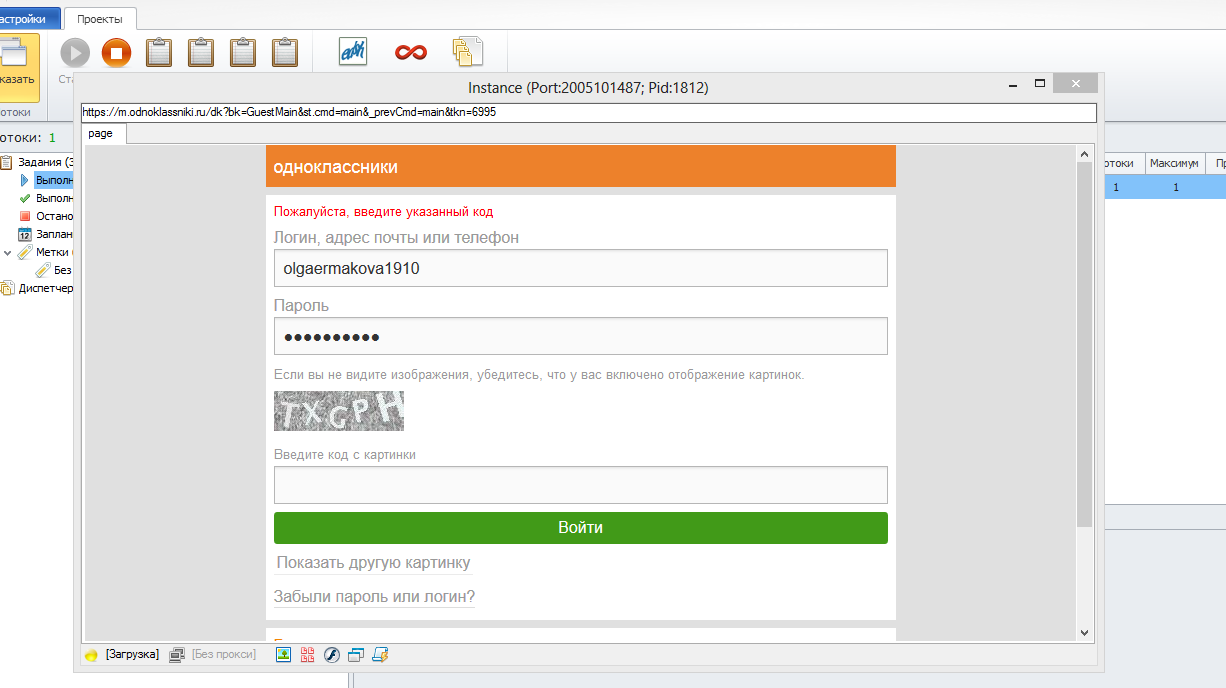Focus the captcha code input field
The width and height of the screenshot is (1226, 688).
tap(581, 485)
